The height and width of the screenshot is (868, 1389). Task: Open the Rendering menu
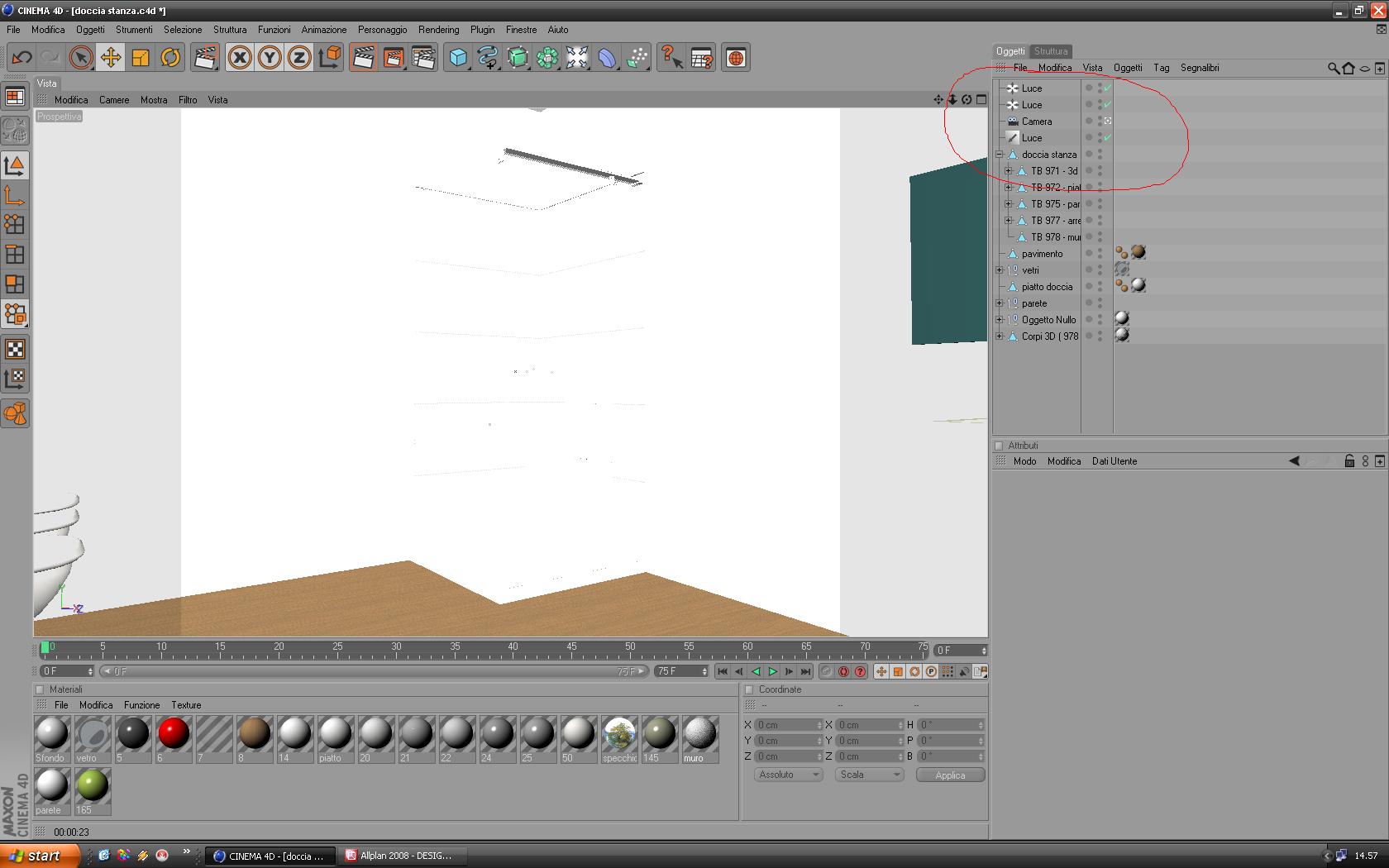click(x=438, y=30)
